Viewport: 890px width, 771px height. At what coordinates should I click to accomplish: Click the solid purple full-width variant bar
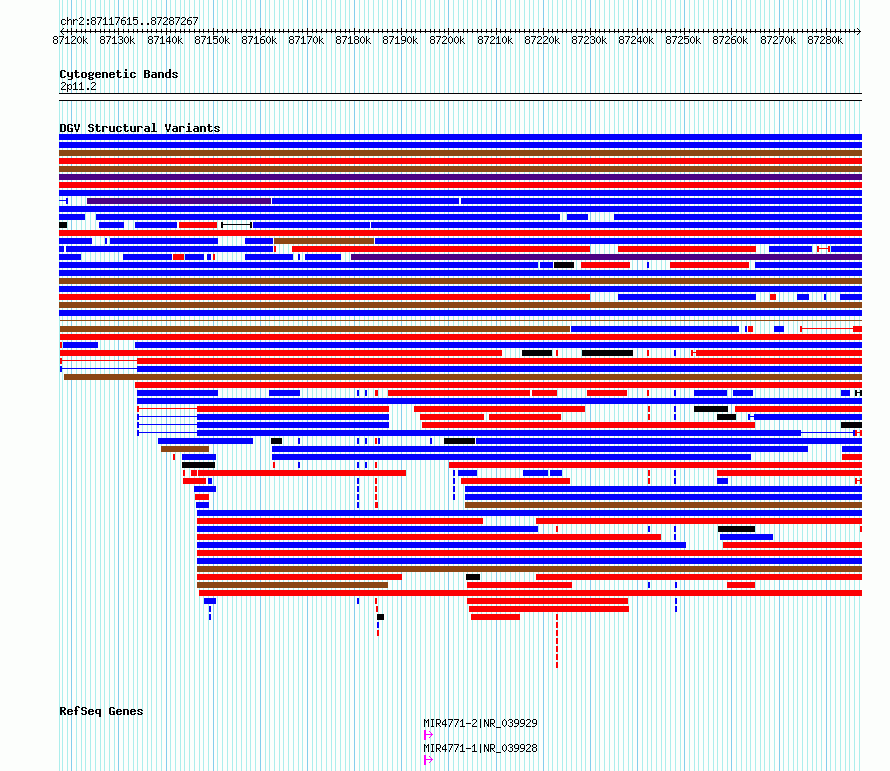[460, 177]
